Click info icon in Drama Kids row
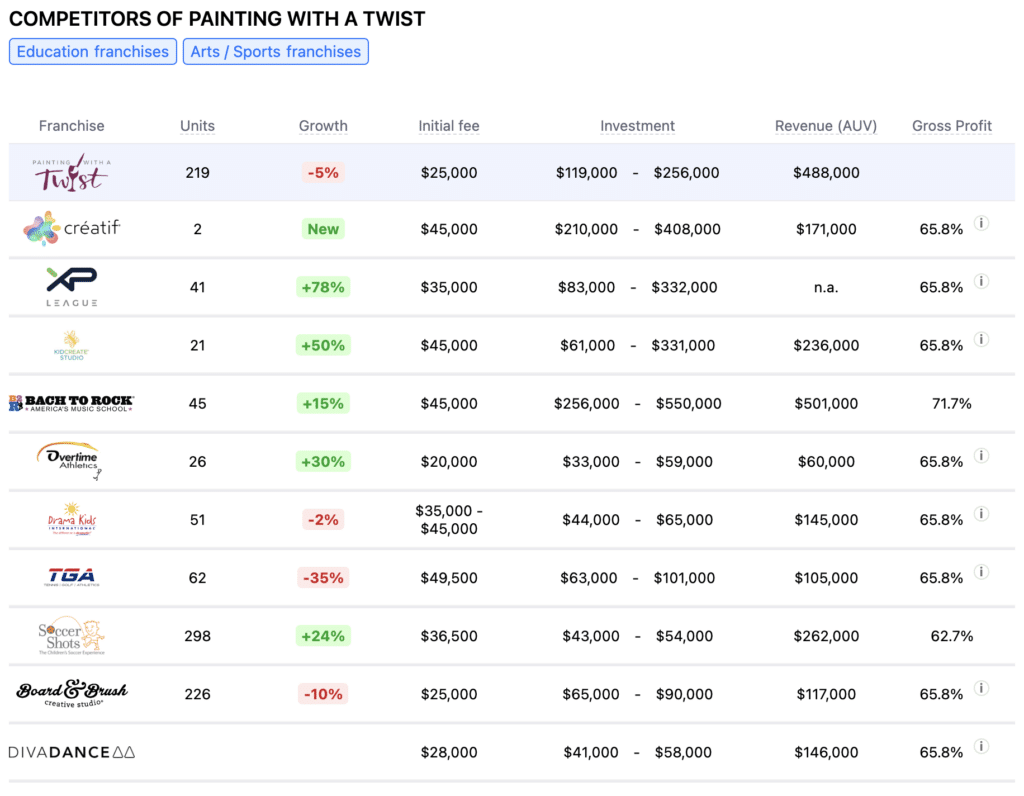Screen dimensions: 1024x796 click(981, 514)
